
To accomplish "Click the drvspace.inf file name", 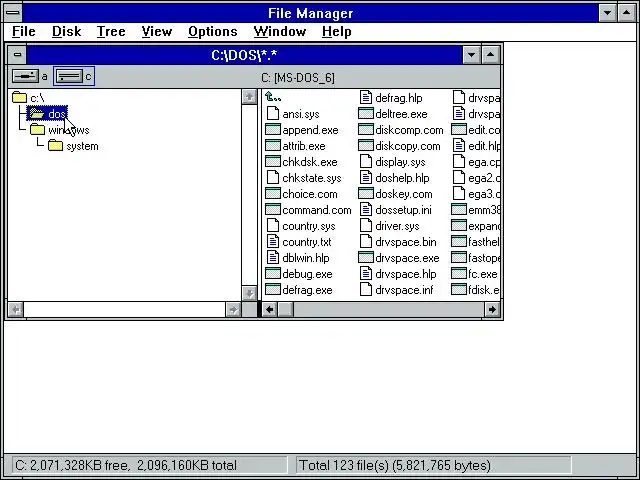I will click(x=404, y=290).
